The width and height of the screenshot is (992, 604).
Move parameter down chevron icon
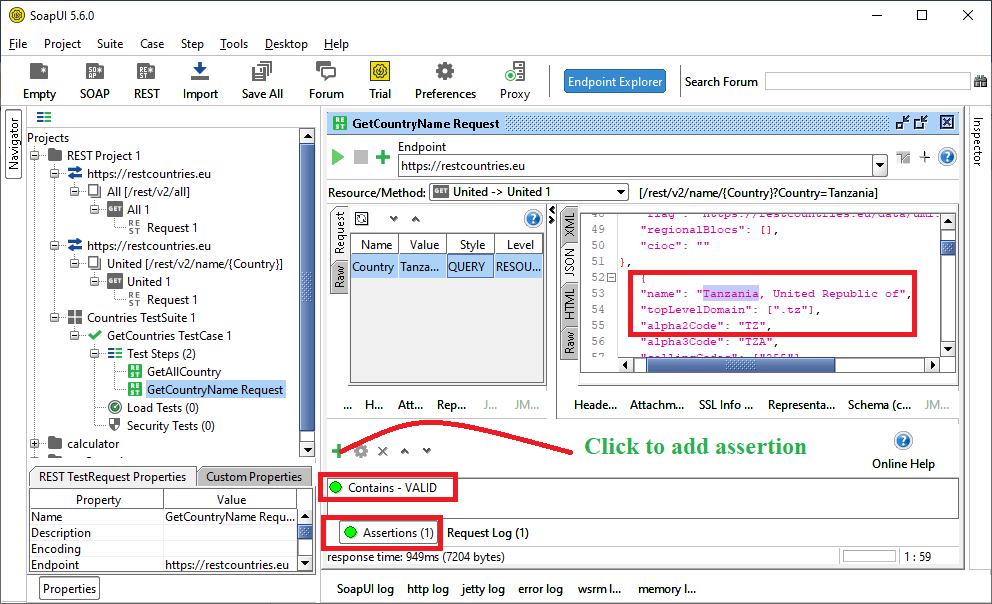tap(394, 219)
